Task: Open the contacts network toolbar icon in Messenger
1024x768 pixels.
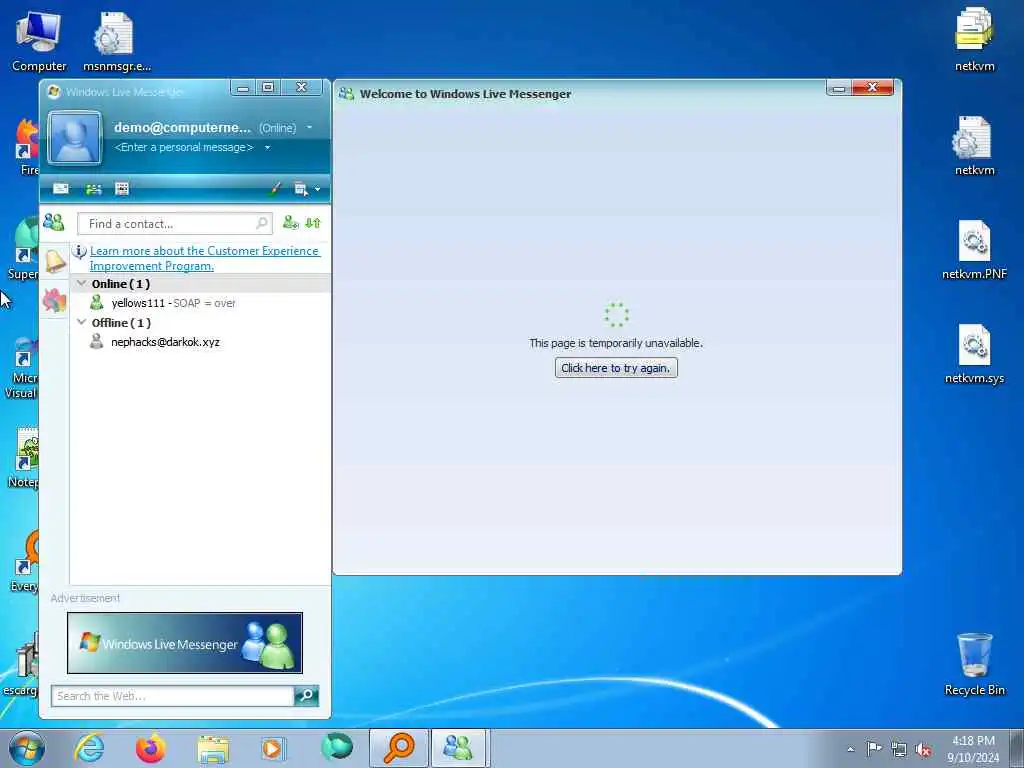Action: tap(93, 189)
